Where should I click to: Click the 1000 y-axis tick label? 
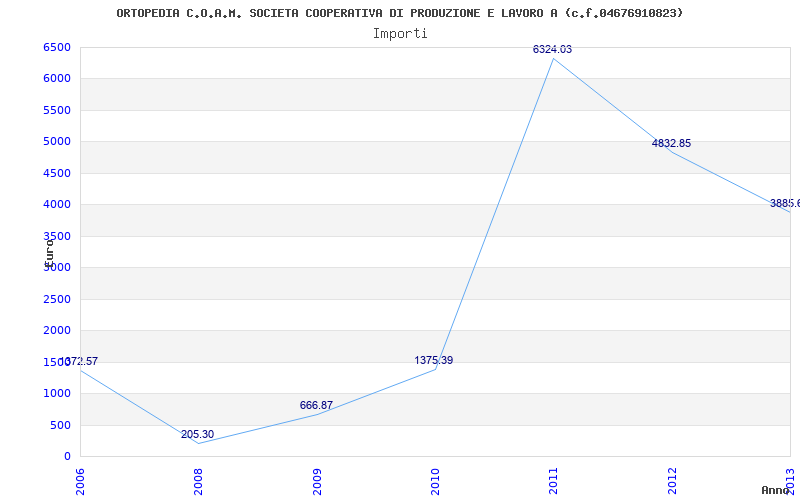pyautogui.click(x=57, y=393)
